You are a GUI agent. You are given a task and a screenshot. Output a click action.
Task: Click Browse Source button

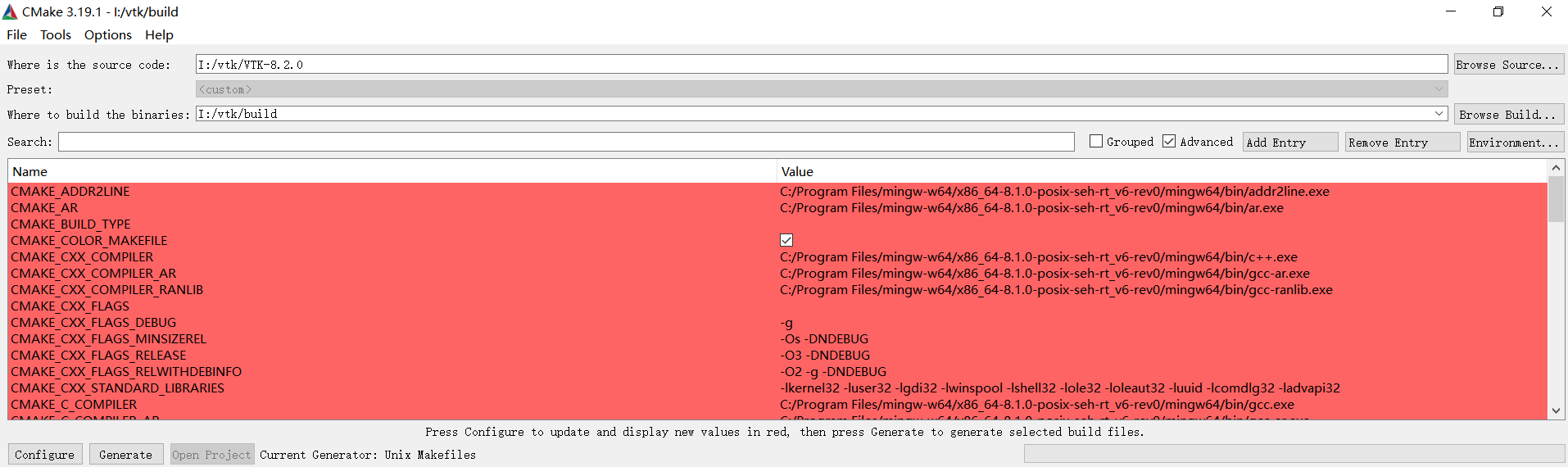click(1508, 64)
